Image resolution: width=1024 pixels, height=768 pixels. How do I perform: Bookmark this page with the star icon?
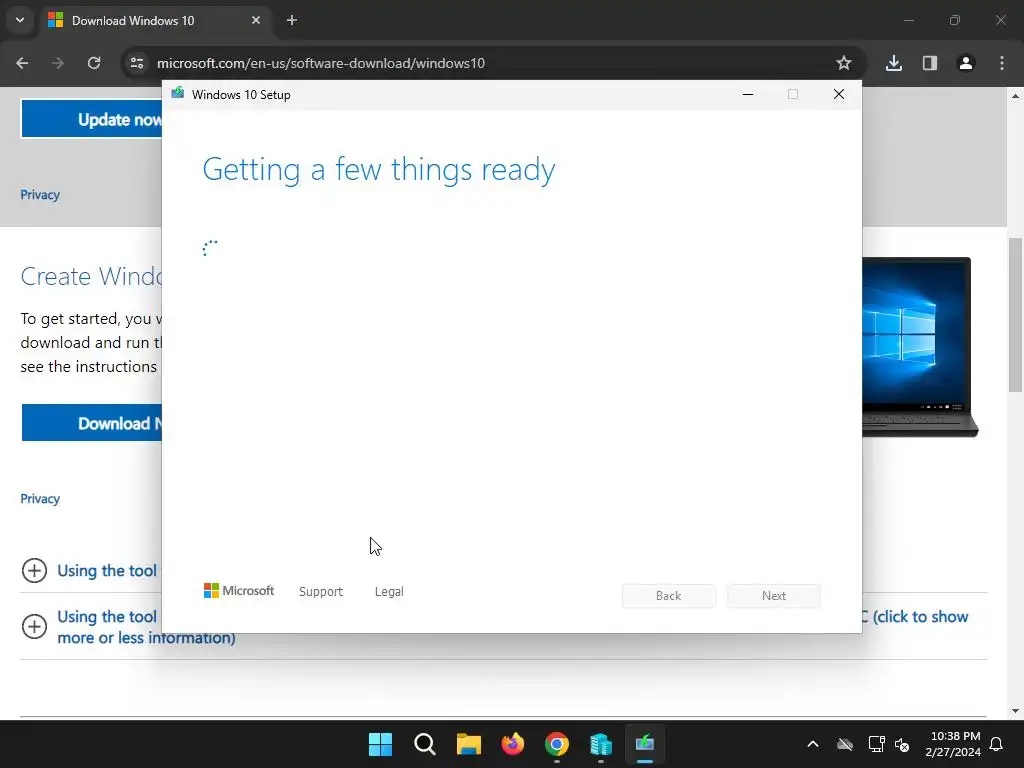click(x=844, y=63)
